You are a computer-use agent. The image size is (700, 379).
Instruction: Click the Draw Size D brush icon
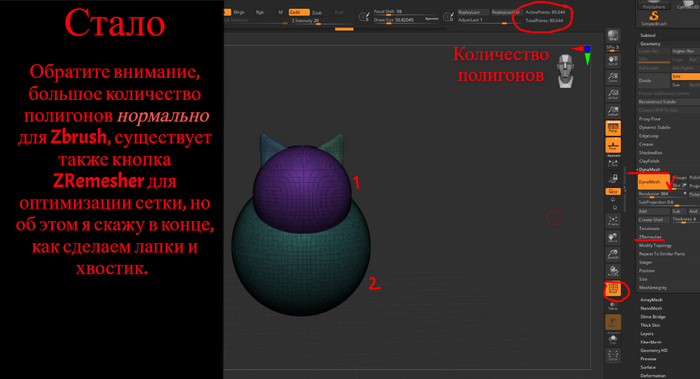(x=448, y=17)
